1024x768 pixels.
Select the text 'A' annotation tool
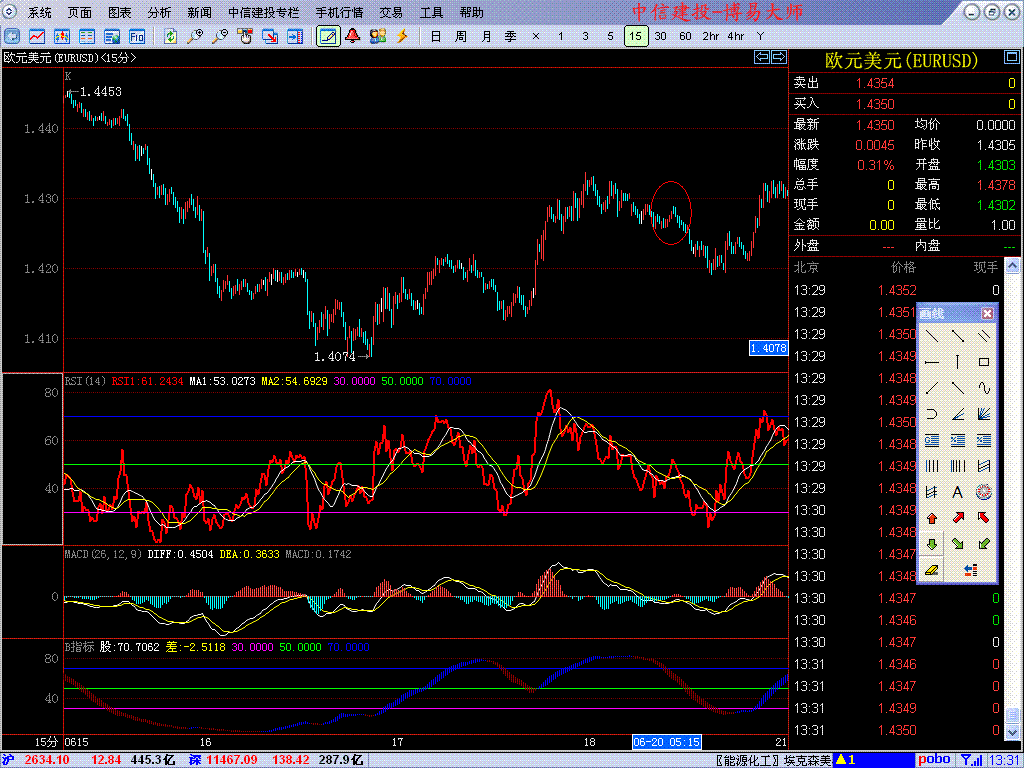tap(958, 492)
